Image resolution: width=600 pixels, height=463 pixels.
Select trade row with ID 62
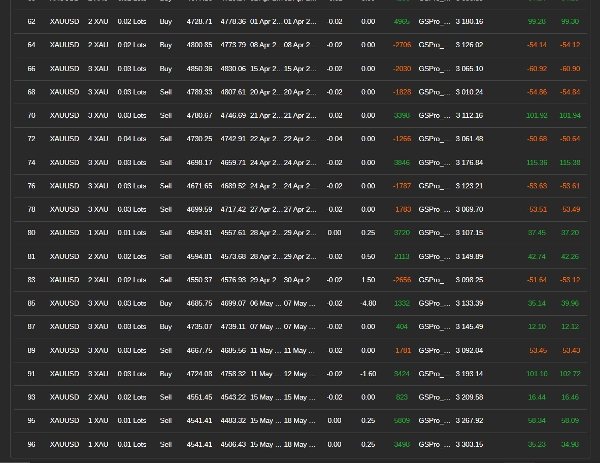pyautogui.click(x=300, y=21)
